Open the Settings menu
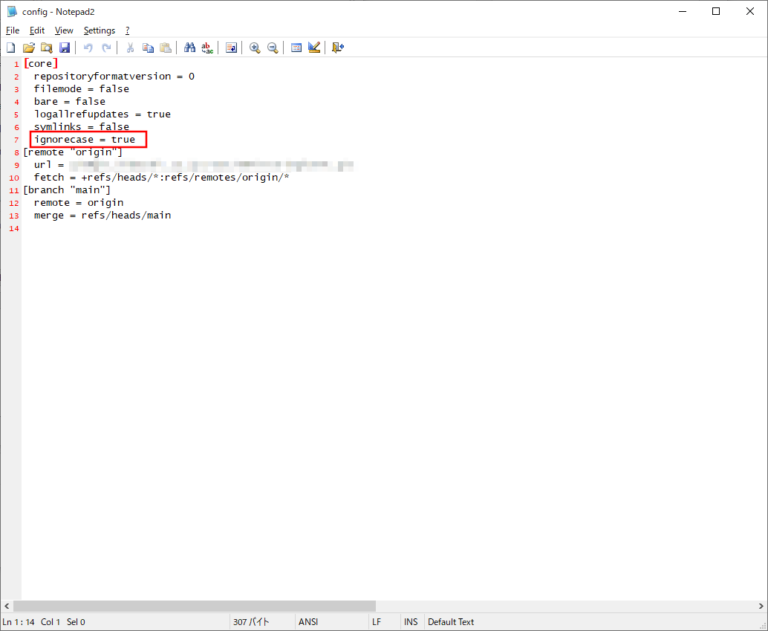768x631 pixels. [99, 31]
